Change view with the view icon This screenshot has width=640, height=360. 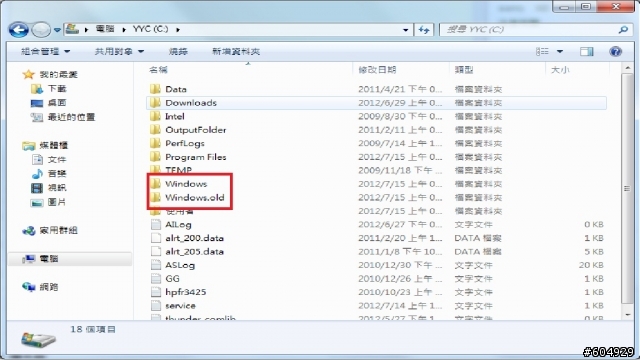[542, 51]
